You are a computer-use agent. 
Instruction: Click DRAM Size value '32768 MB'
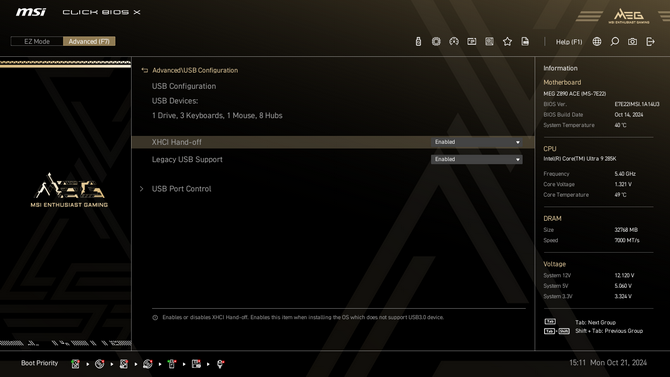click(x=626, y=230)
